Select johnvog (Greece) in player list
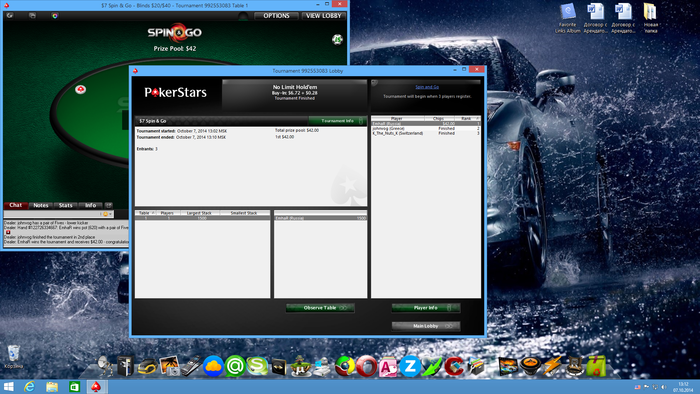 click(426, 129)
